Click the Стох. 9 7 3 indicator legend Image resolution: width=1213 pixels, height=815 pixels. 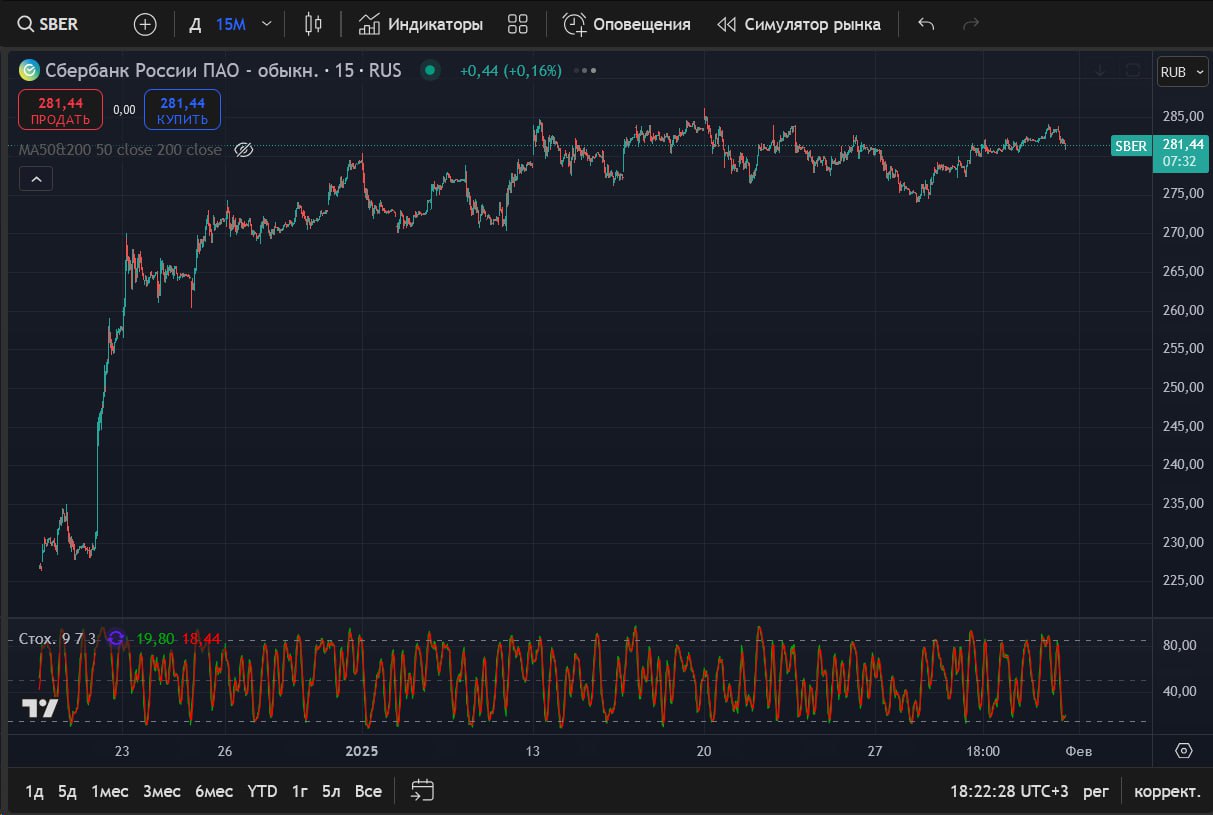click(x=58, y=638)
